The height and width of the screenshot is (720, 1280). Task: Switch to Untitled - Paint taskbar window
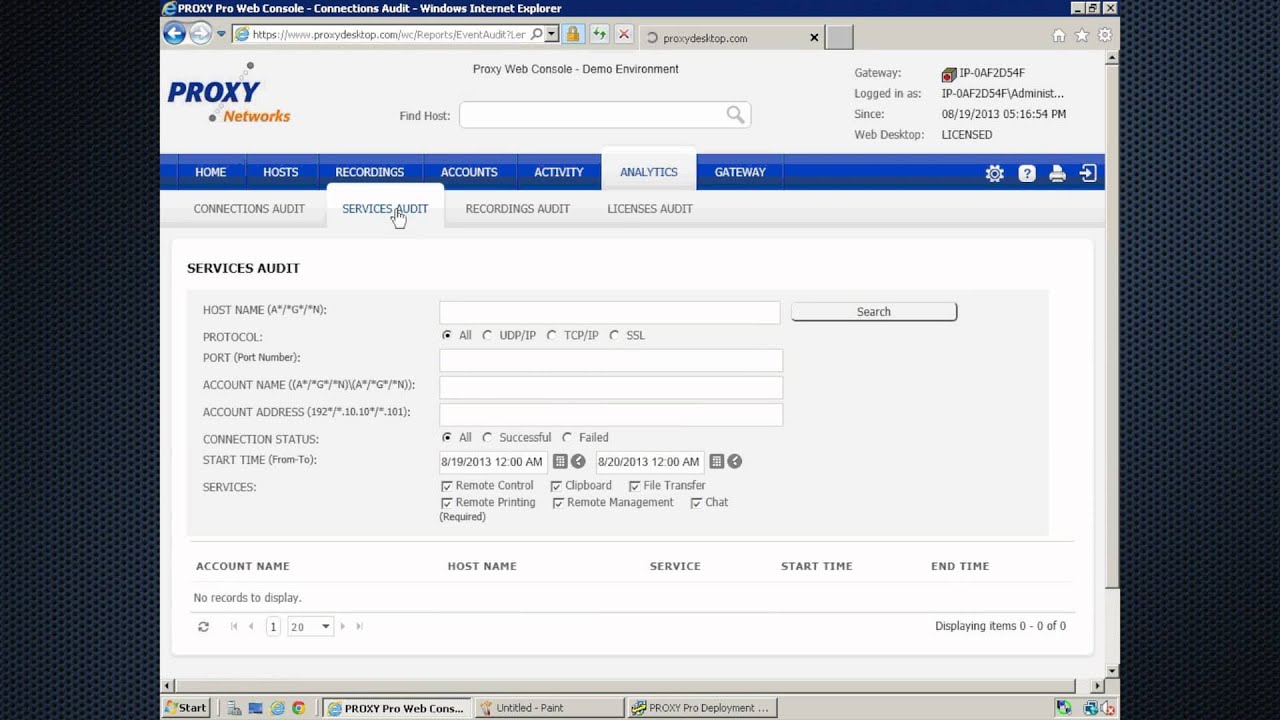548,708
